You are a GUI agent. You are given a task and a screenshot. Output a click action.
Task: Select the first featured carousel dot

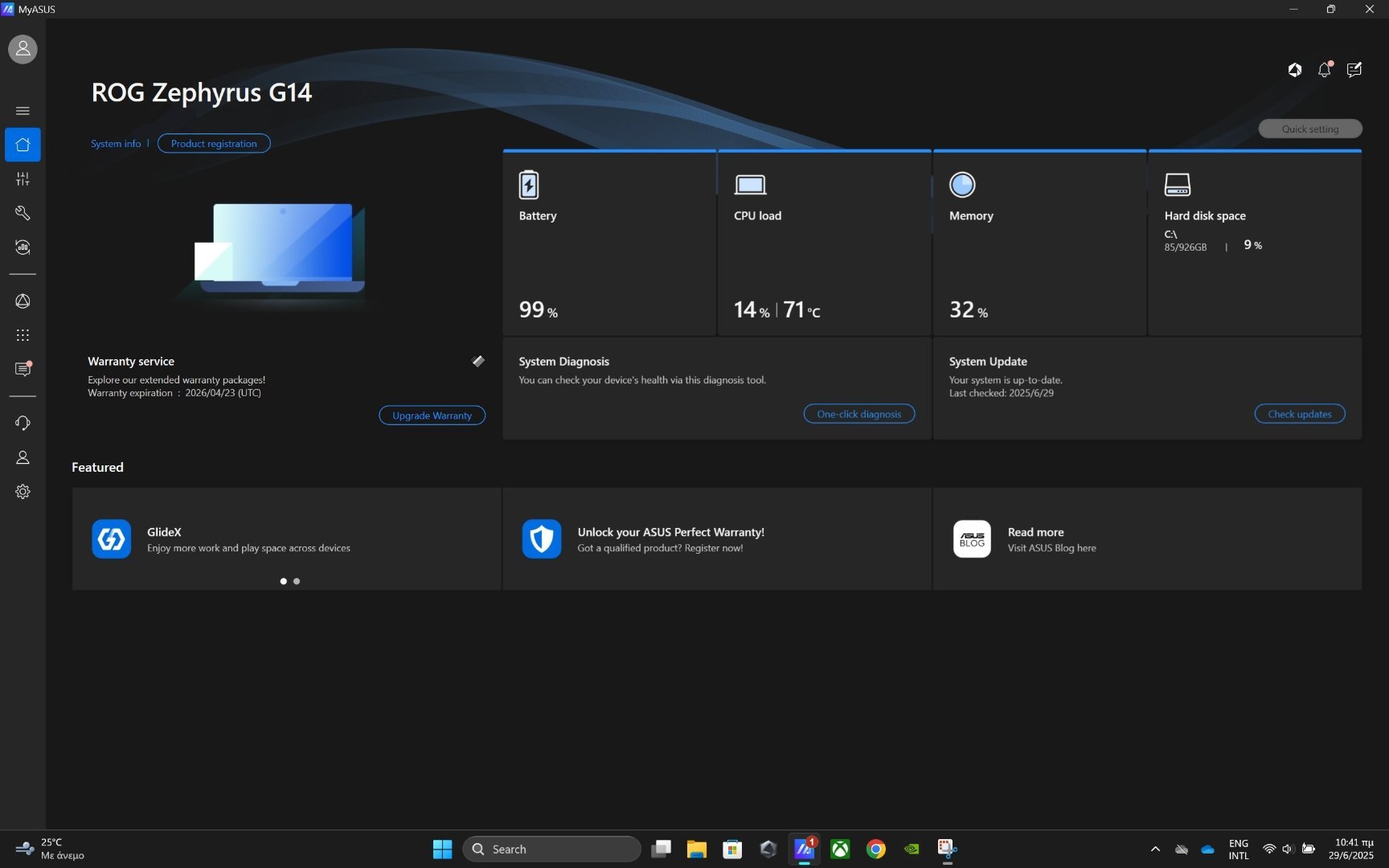point(283,581)
